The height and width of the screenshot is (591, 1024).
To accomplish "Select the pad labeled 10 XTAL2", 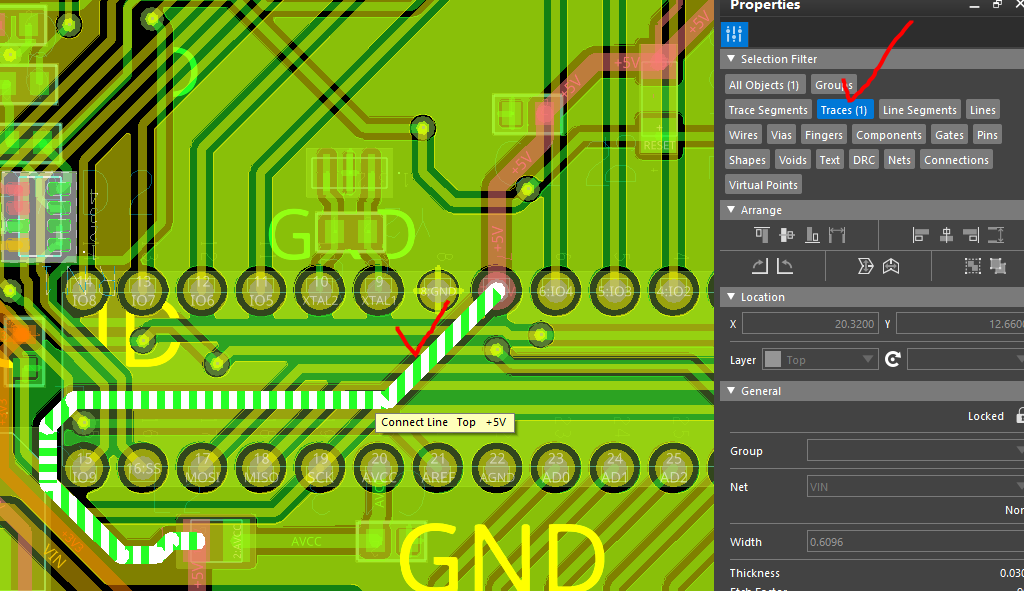I will (x=320, y=291).
